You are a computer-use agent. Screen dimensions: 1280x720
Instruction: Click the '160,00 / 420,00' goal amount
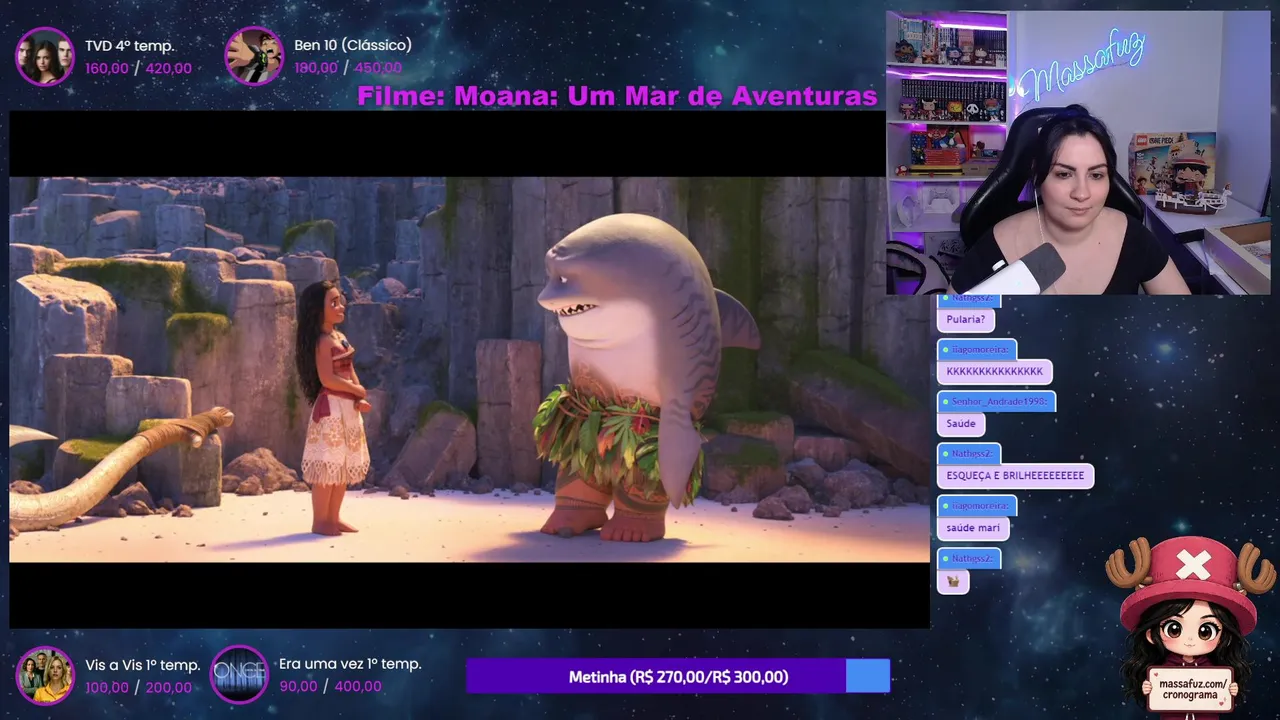point(138,68)
